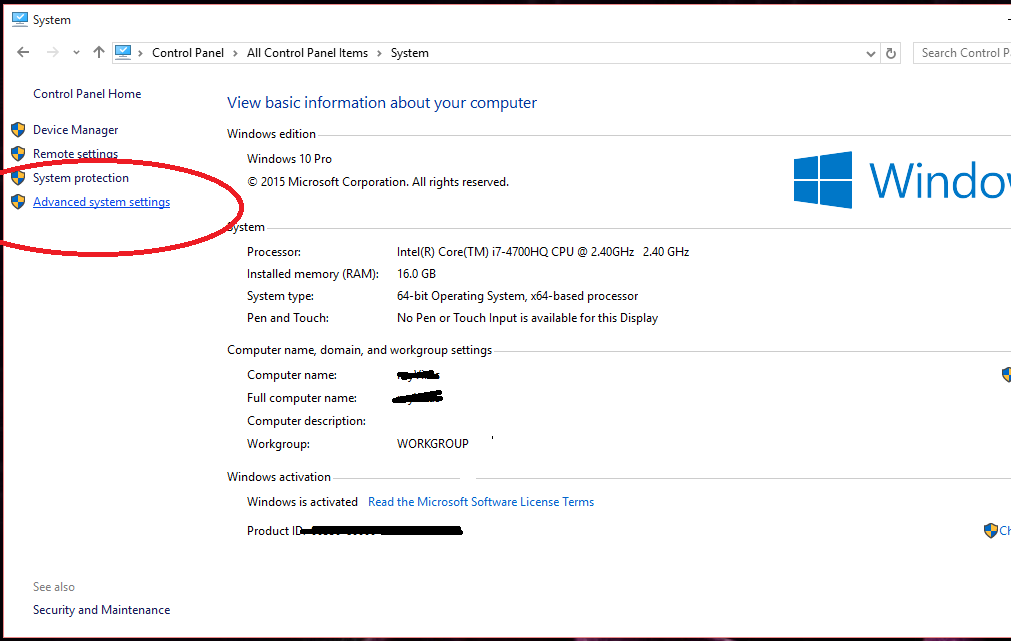The width and height of the screenshot is (1013, 641).
Task: Click the computer icon in address bar
Action: [123, 52]
